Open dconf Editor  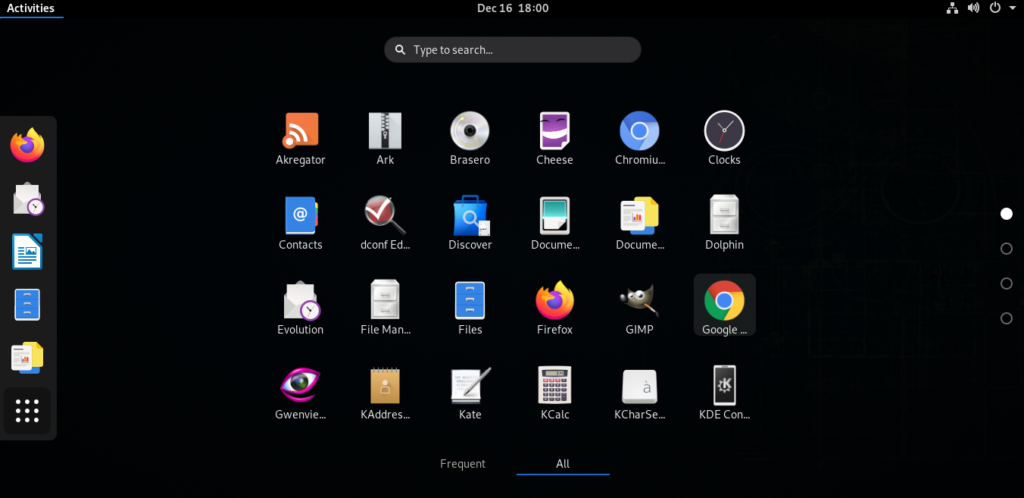pyautogui.click(x=385, y=224)
